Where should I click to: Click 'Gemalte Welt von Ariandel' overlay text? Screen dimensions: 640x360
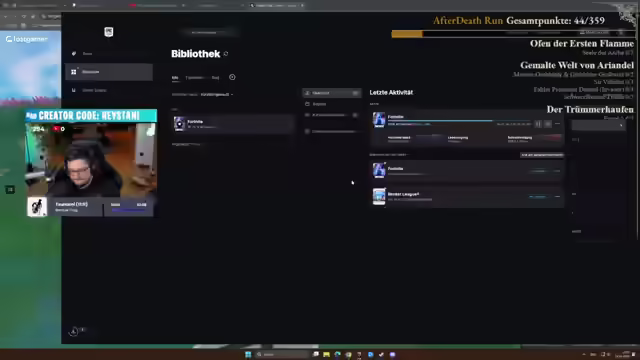tap(577, 65)
